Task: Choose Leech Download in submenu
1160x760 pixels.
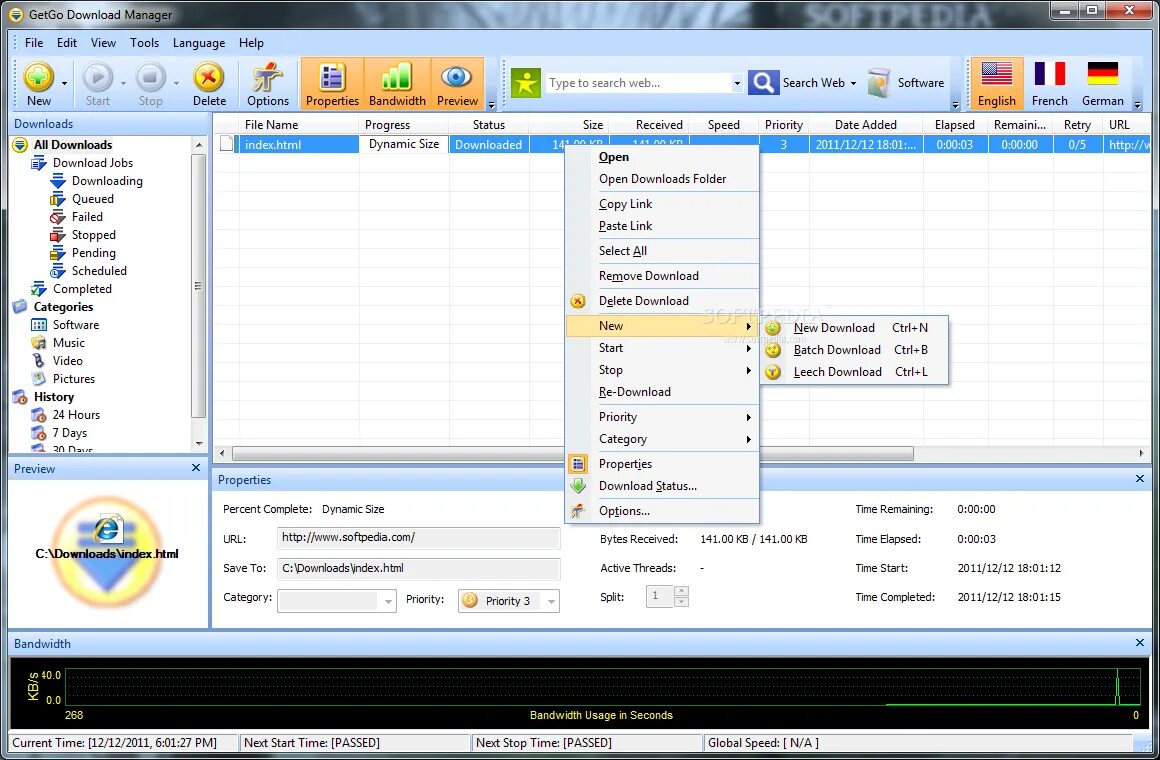Action: 854,371
